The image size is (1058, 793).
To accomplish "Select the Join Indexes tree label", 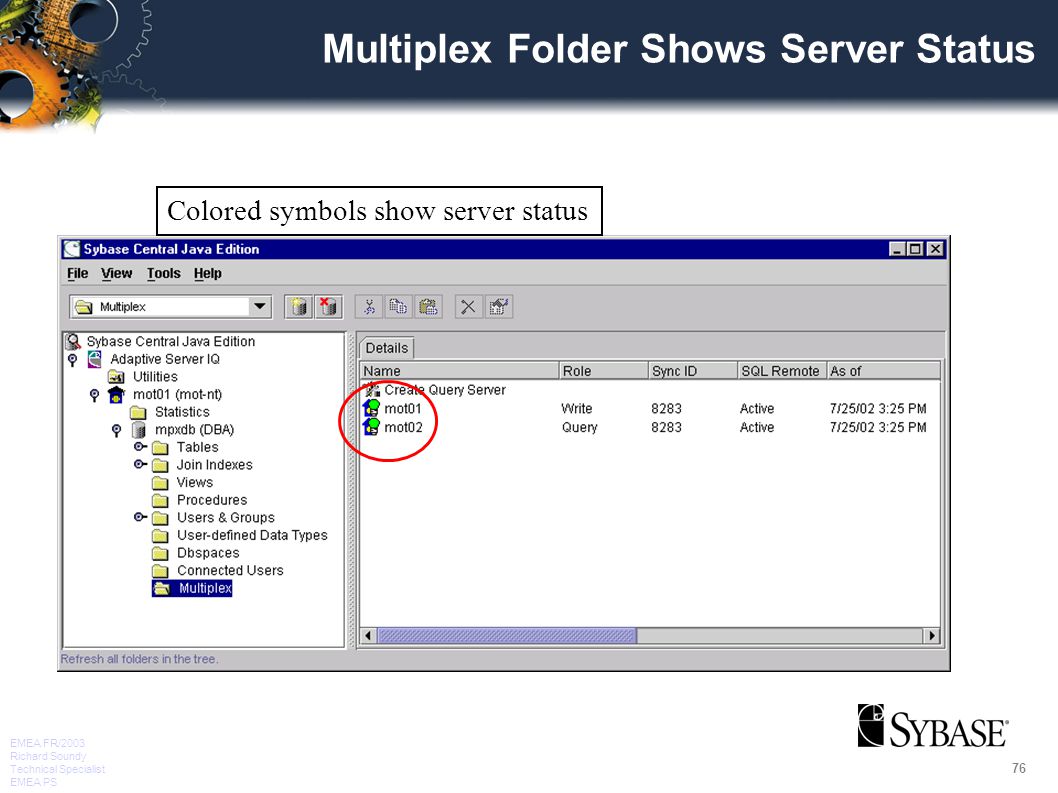I will [x=215, y=465].
